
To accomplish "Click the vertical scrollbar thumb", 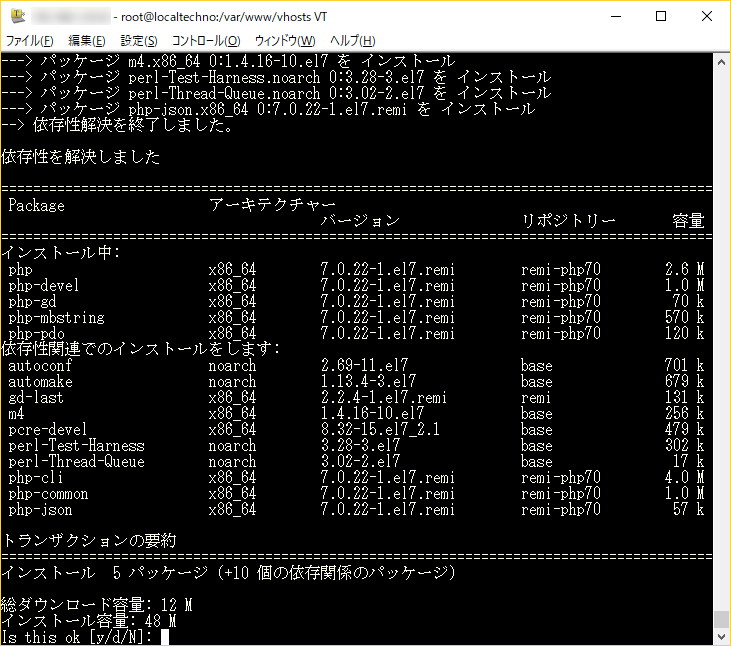I will tap(721, 619).
